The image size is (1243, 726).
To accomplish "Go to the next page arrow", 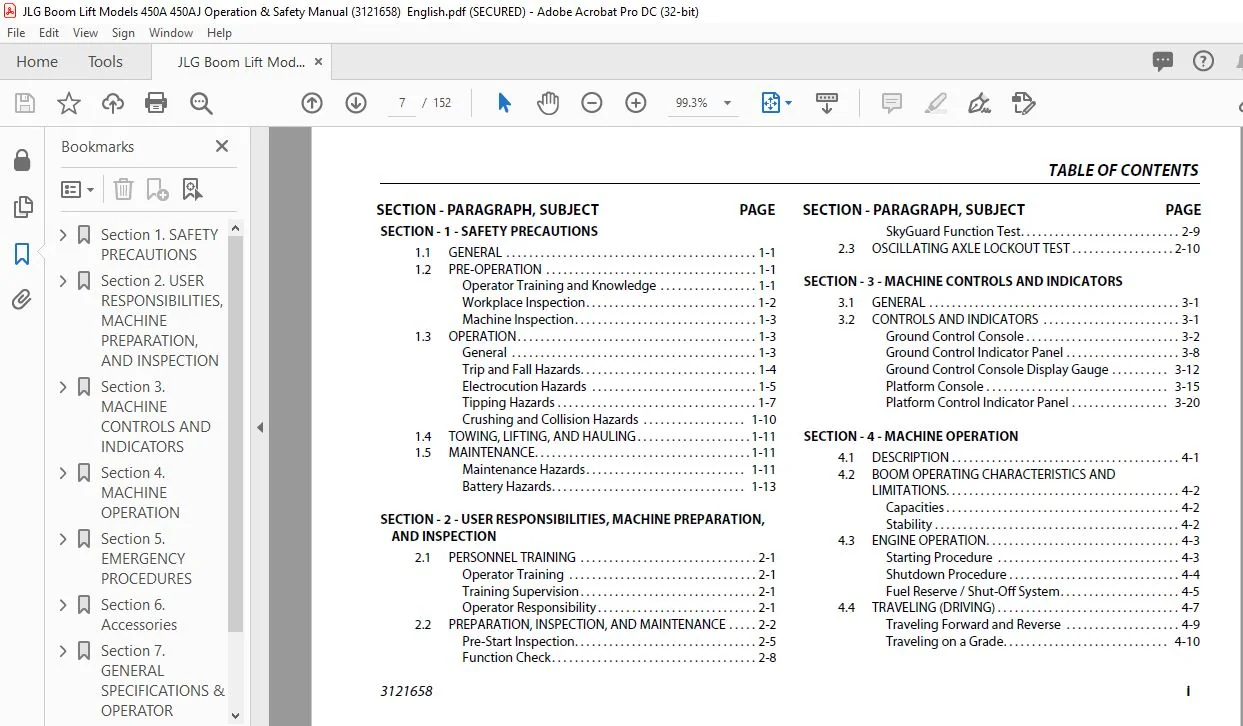I will point(356,103).
